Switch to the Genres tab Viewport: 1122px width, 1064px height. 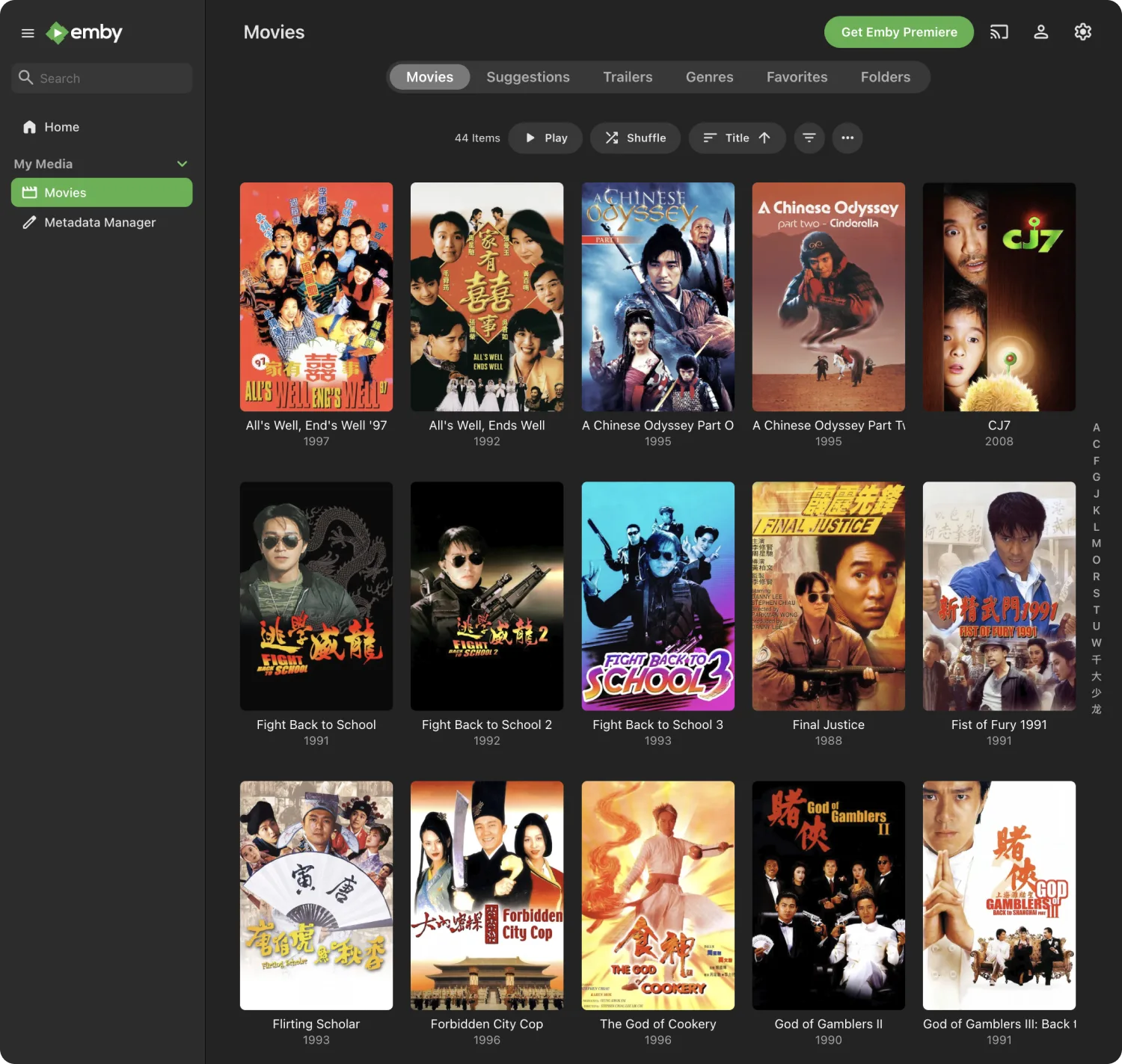pos(709,77)
